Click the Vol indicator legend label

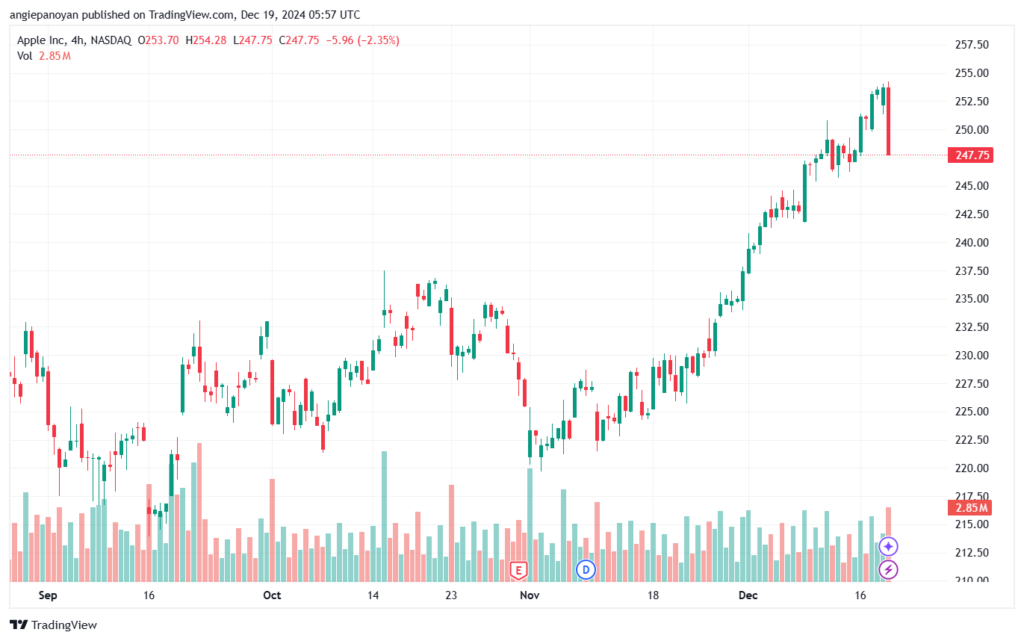24,56
